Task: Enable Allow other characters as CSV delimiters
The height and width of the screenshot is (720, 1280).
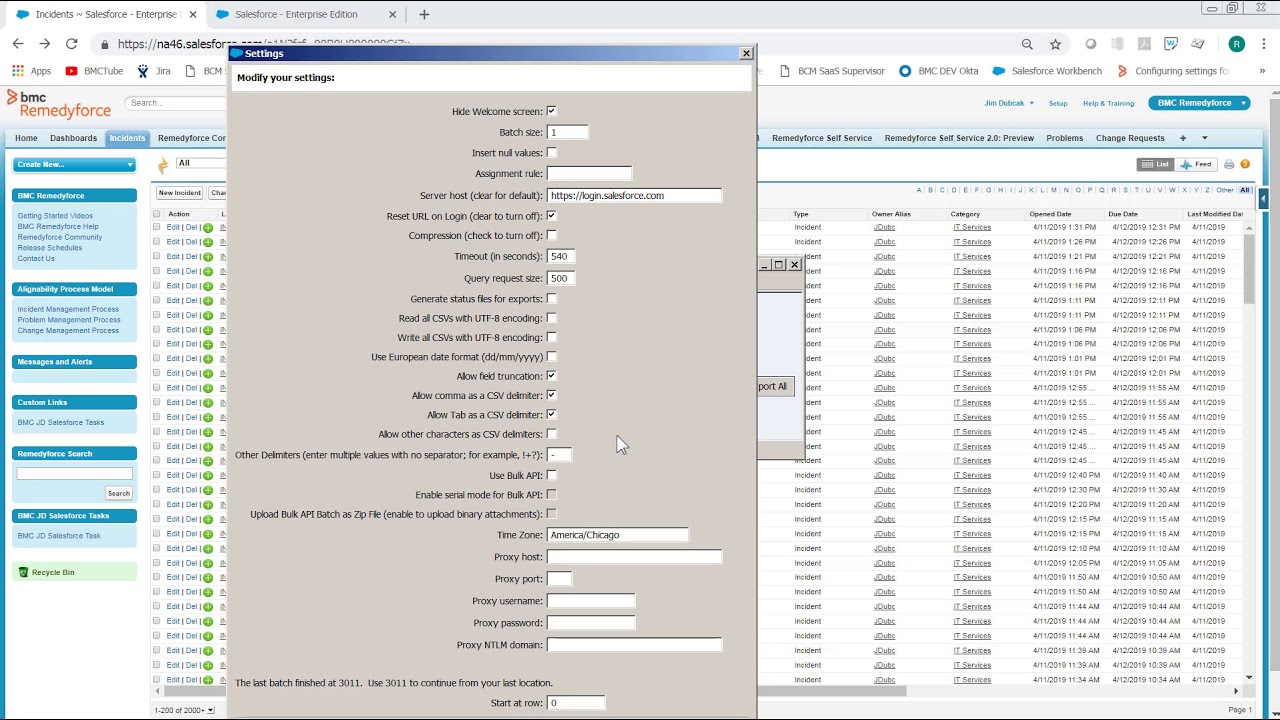Action: click(x=552, y=434)
